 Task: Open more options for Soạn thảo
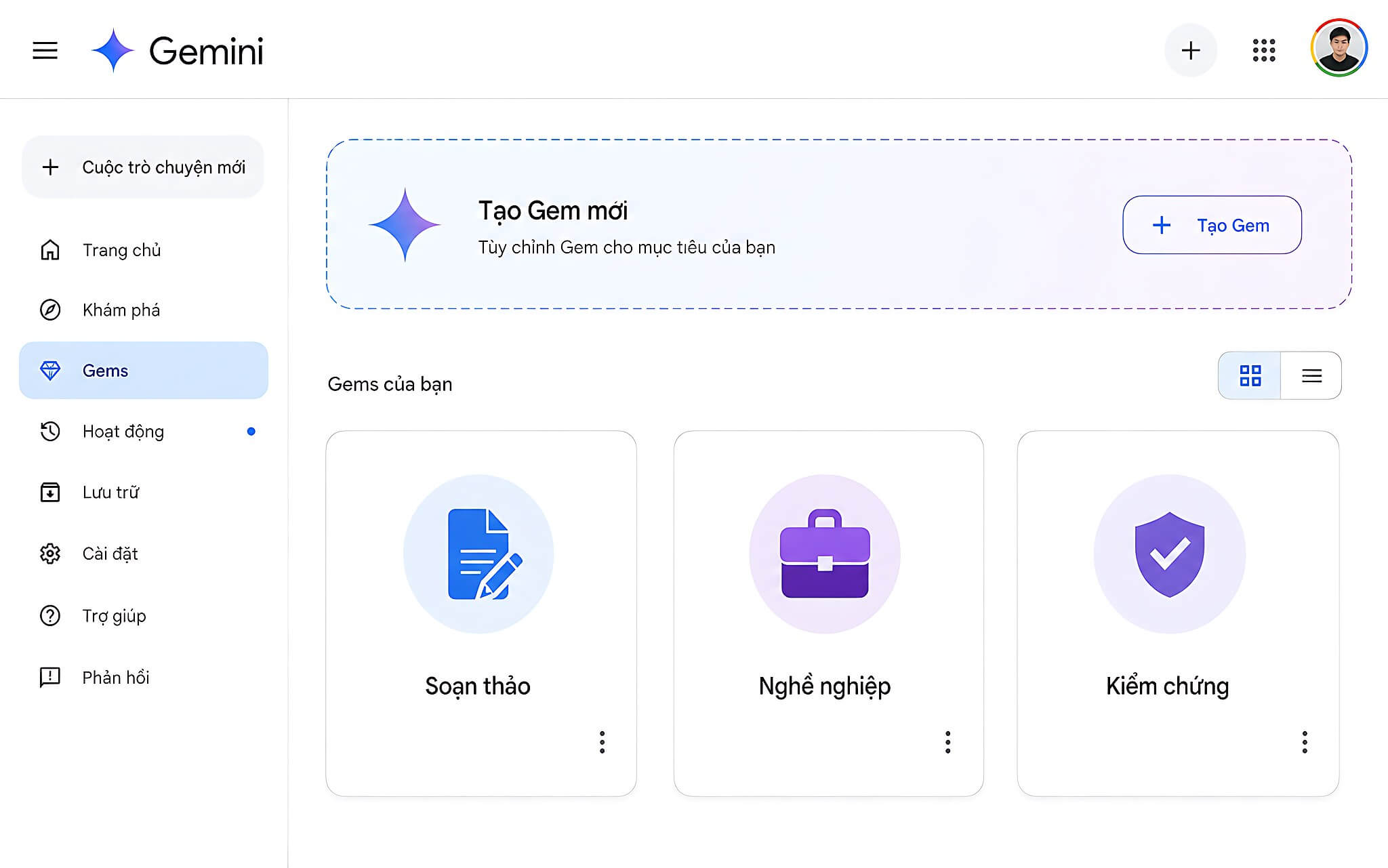point(602,742)
